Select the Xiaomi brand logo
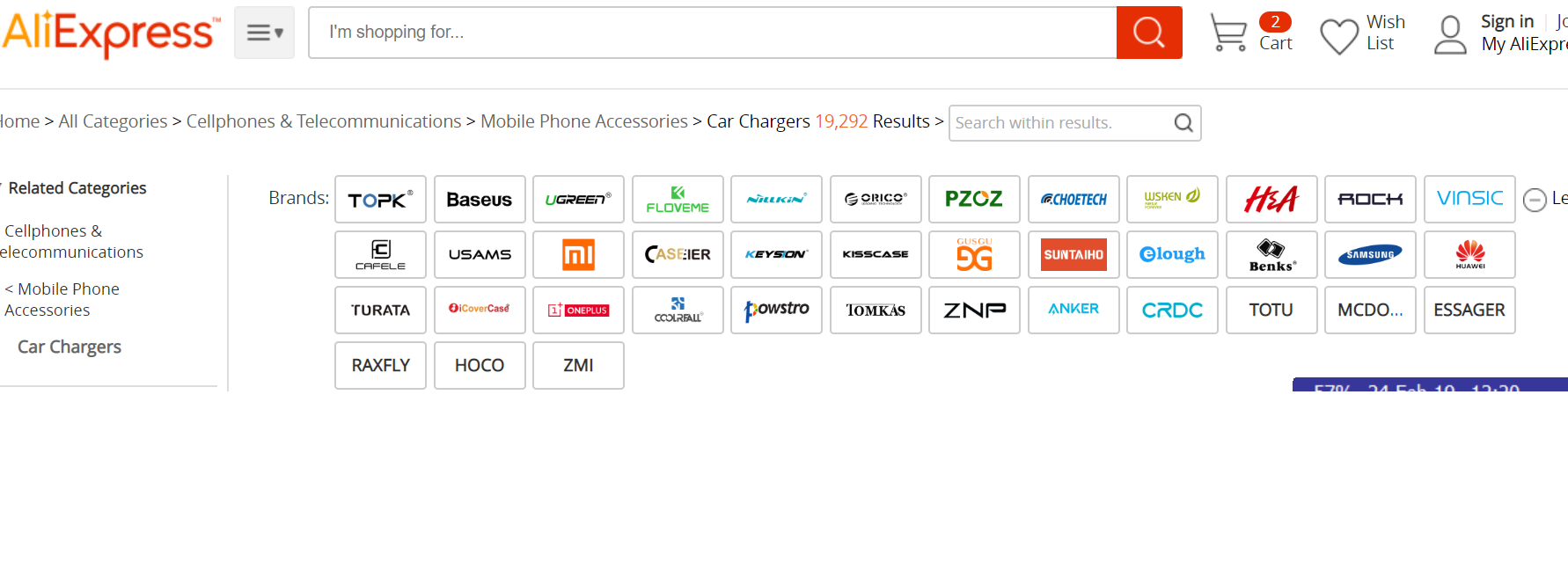The width and height of the screenshot is (1568, 570). [578, 254]
